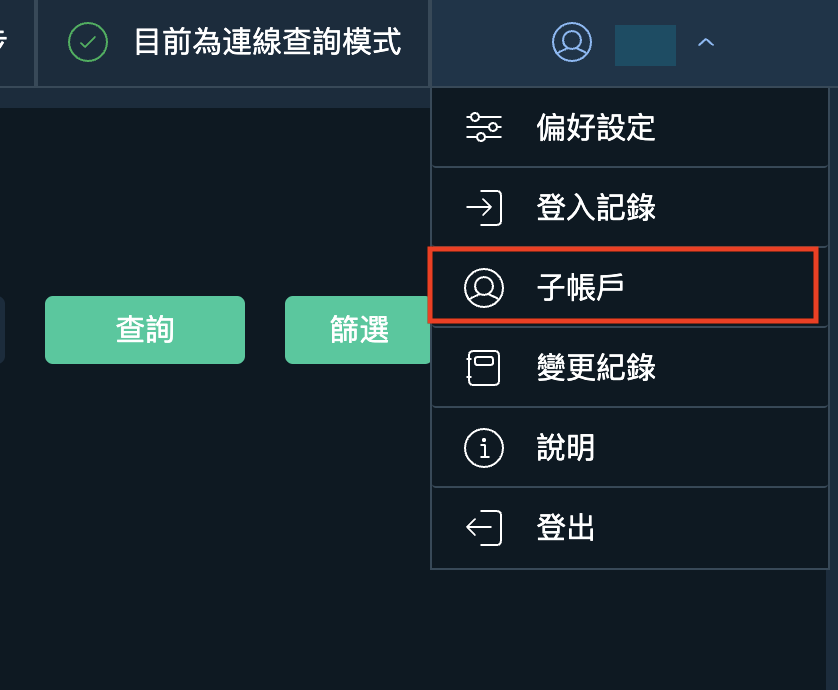Collapse the account menu chevron
Image resolution: width=838 pixels, height=690 pixels.
tap(706, 42)
